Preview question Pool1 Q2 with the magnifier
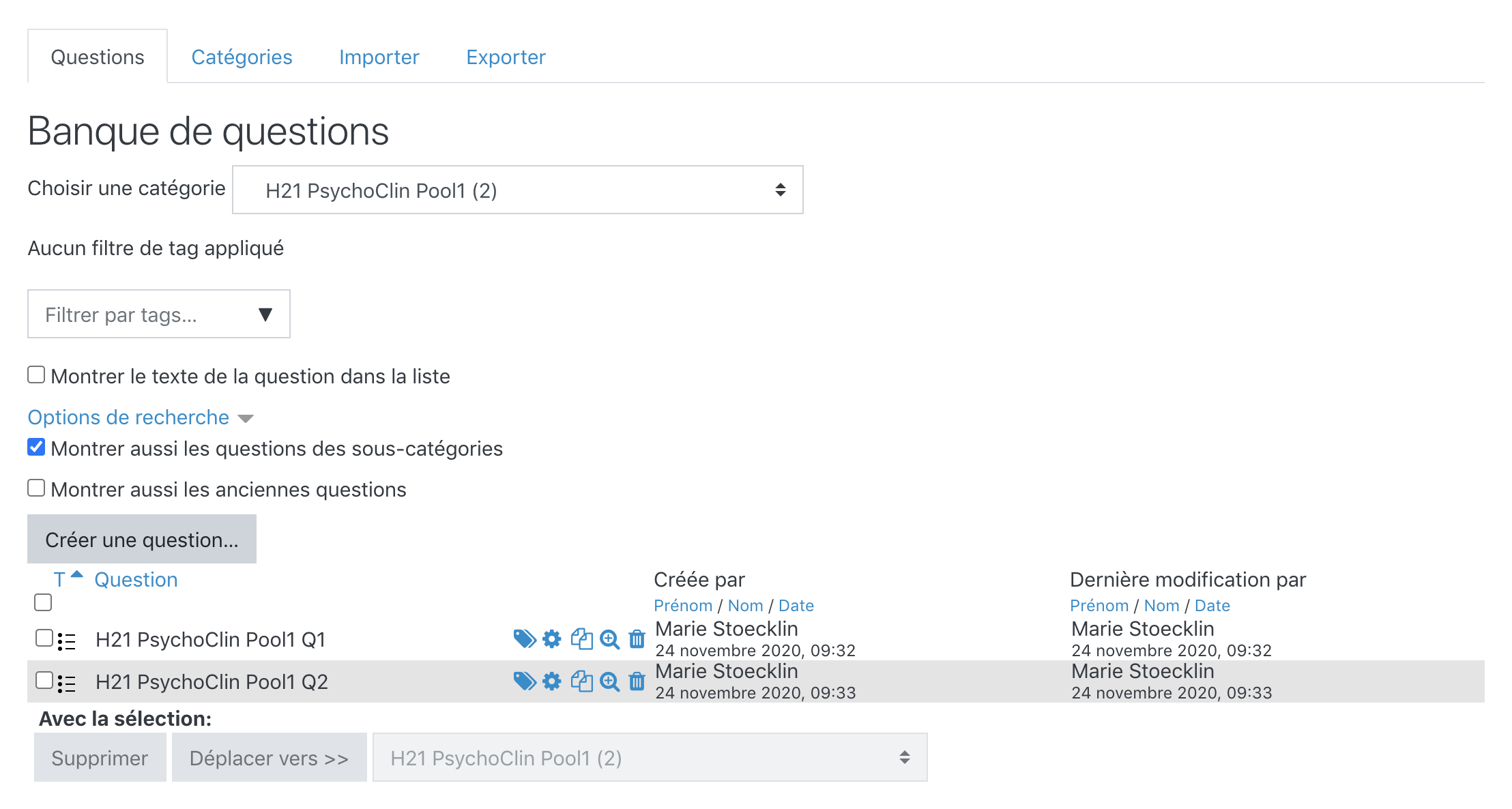Screen dimensions: 1512x809 pos(609,681)
